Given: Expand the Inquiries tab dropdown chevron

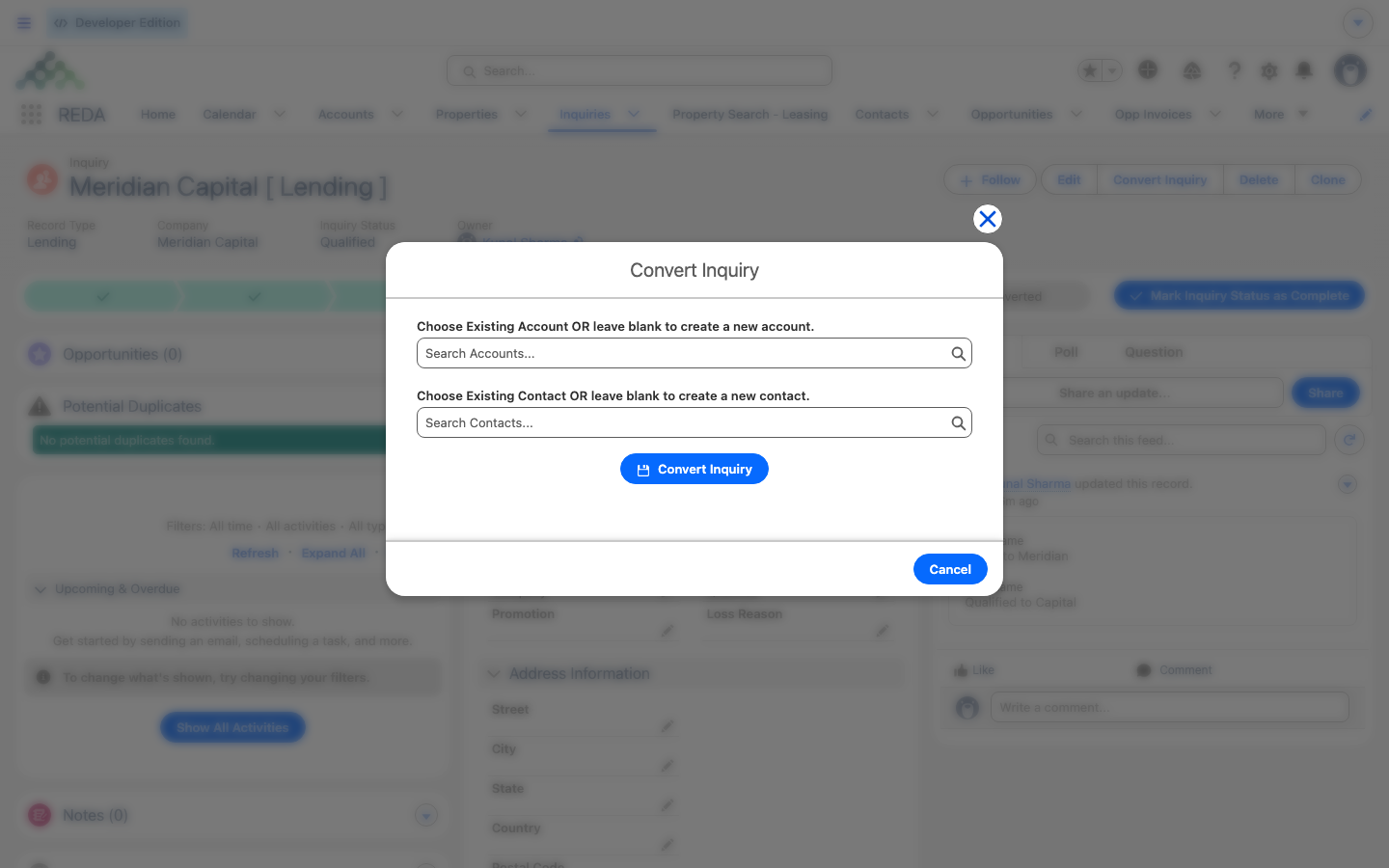Looking at the screenshot, I should tap(634, 114).
